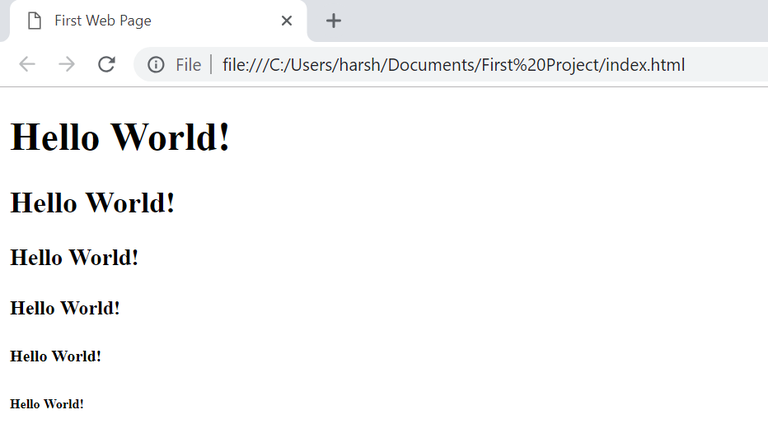This screenshot has height=447, width=768.
Task: Click the File label in address bar
Action: (x=189, y=65)
